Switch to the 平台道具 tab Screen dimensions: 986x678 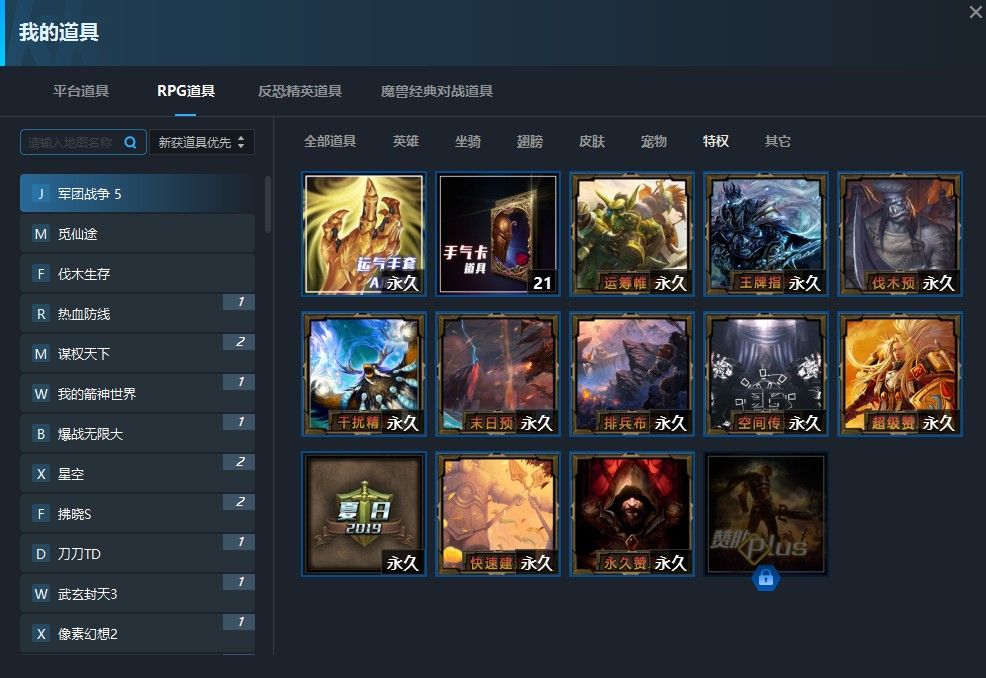(81, 91)
